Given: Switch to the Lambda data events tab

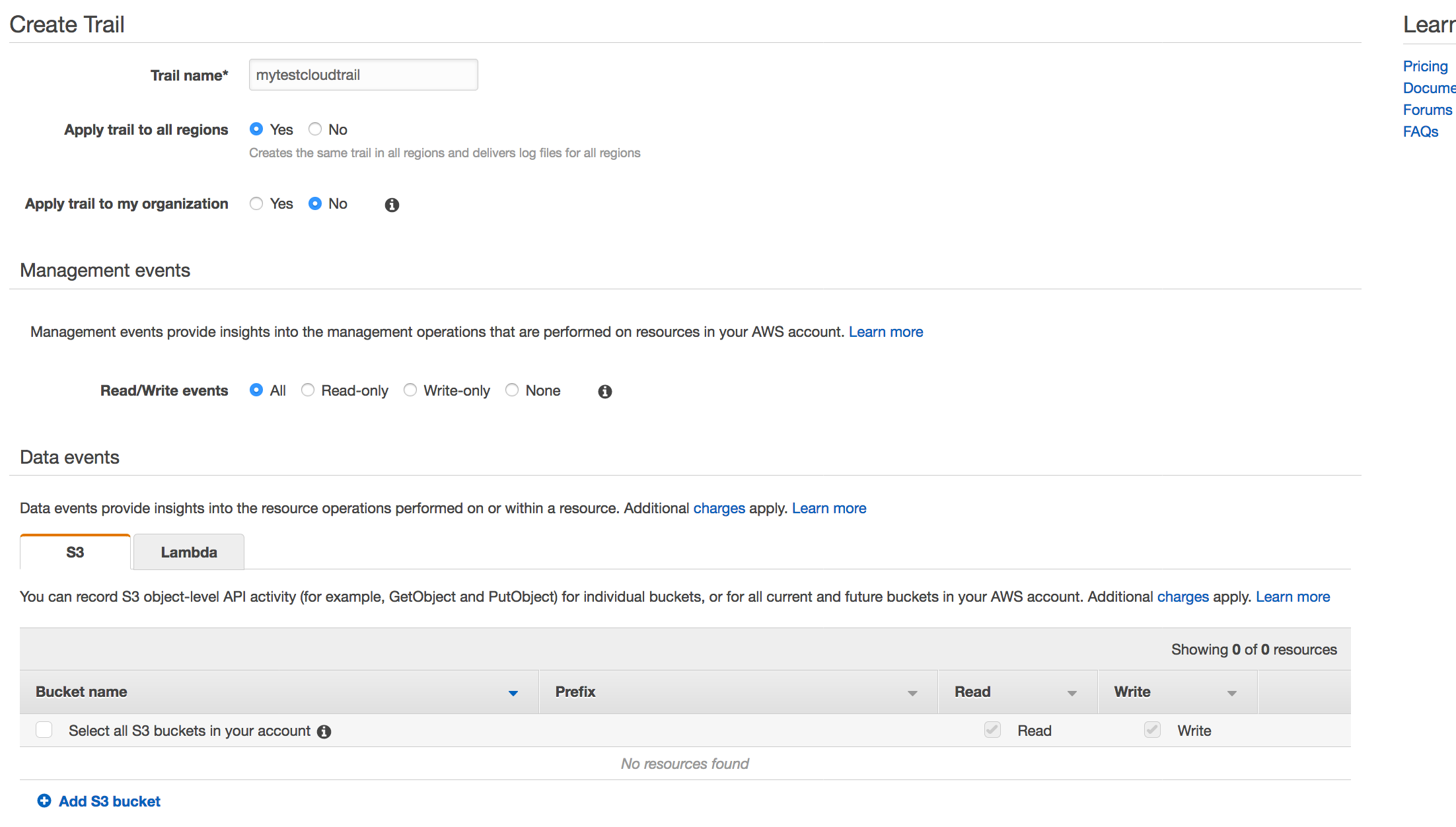Looking at the screenshot, I should tap(189, 552).
